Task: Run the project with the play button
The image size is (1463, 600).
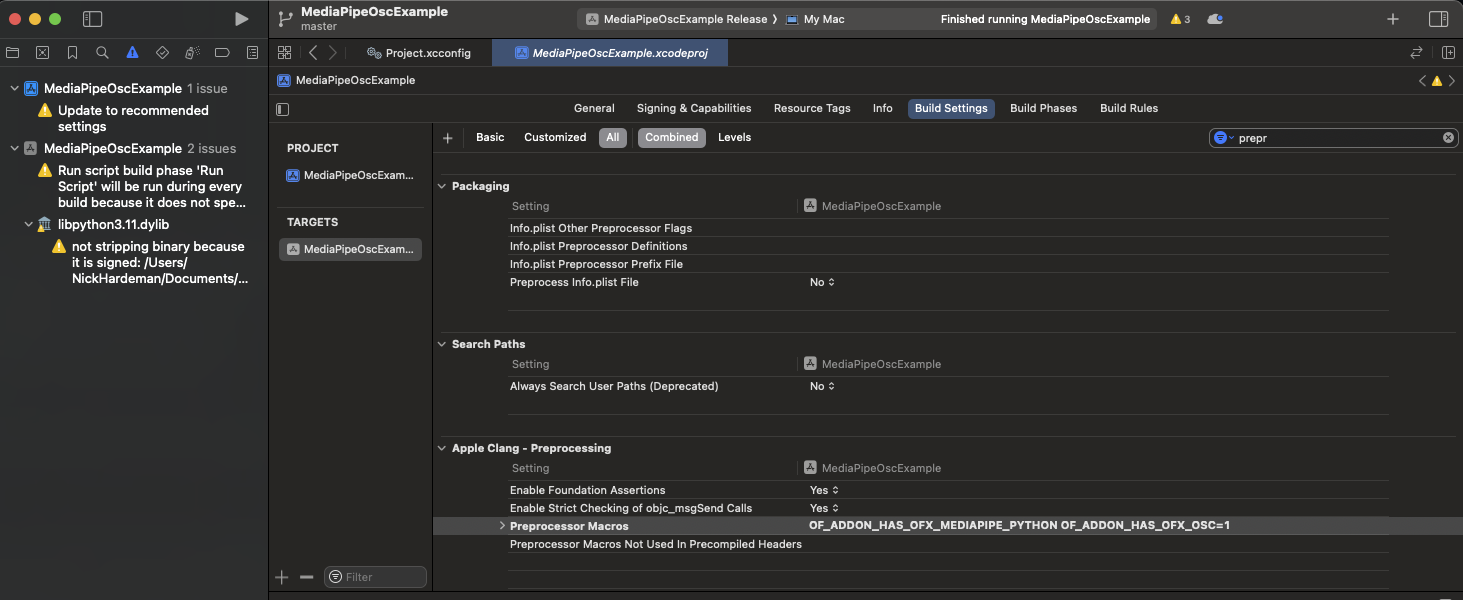Action: [241, 19]
